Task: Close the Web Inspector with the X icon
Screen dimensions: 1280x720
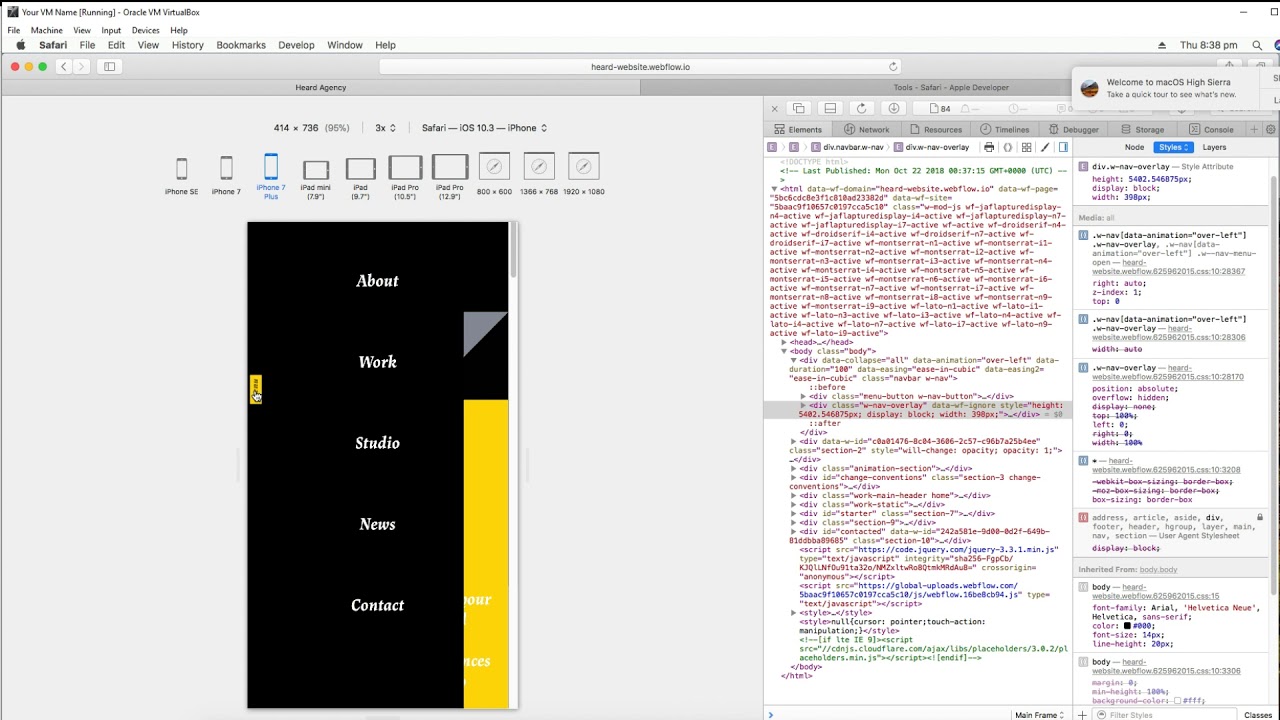Action: click(774, 108)
